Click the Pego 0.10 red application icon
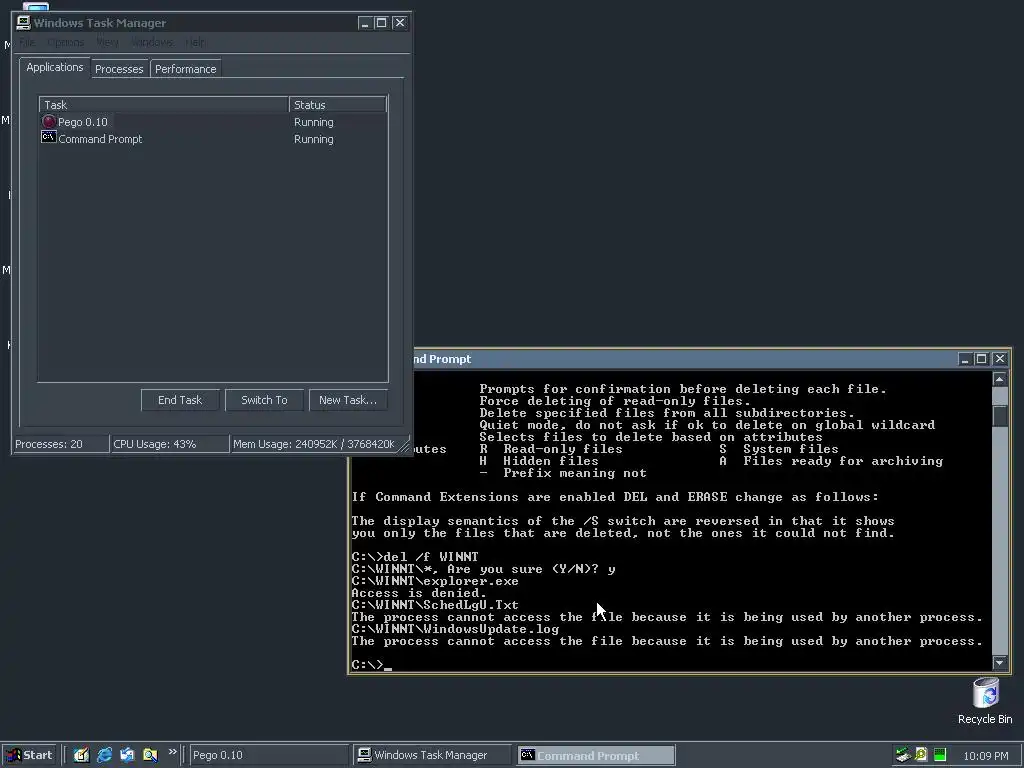The height and width of the screenshot is (768, 1024). click(49, 121)
